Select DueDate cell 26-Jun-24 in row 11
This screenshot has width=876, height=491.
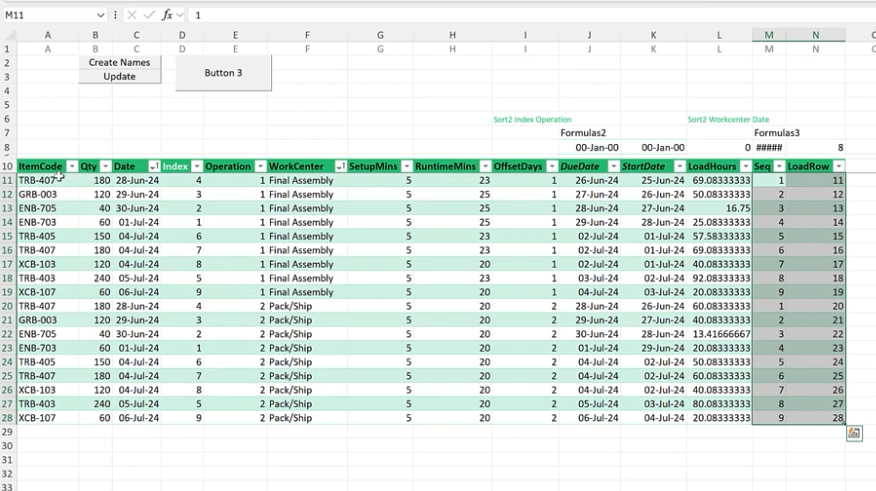pos(589,180)
